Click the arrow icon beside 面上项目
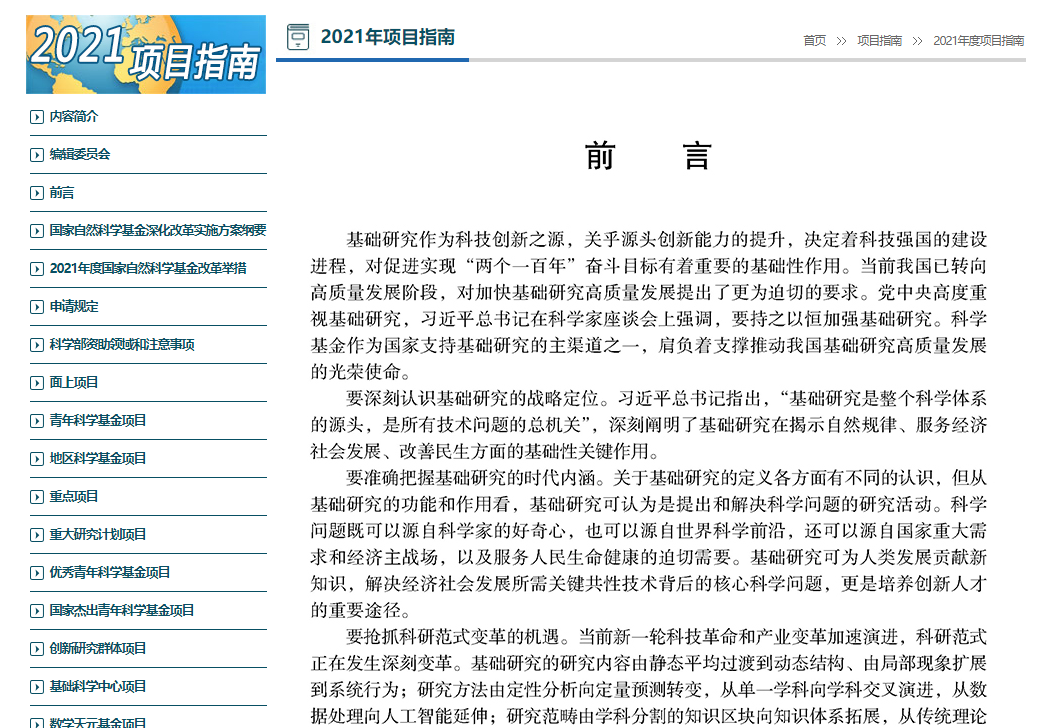The width and height of the screenshot is (1046, 728). pos(37,384)
